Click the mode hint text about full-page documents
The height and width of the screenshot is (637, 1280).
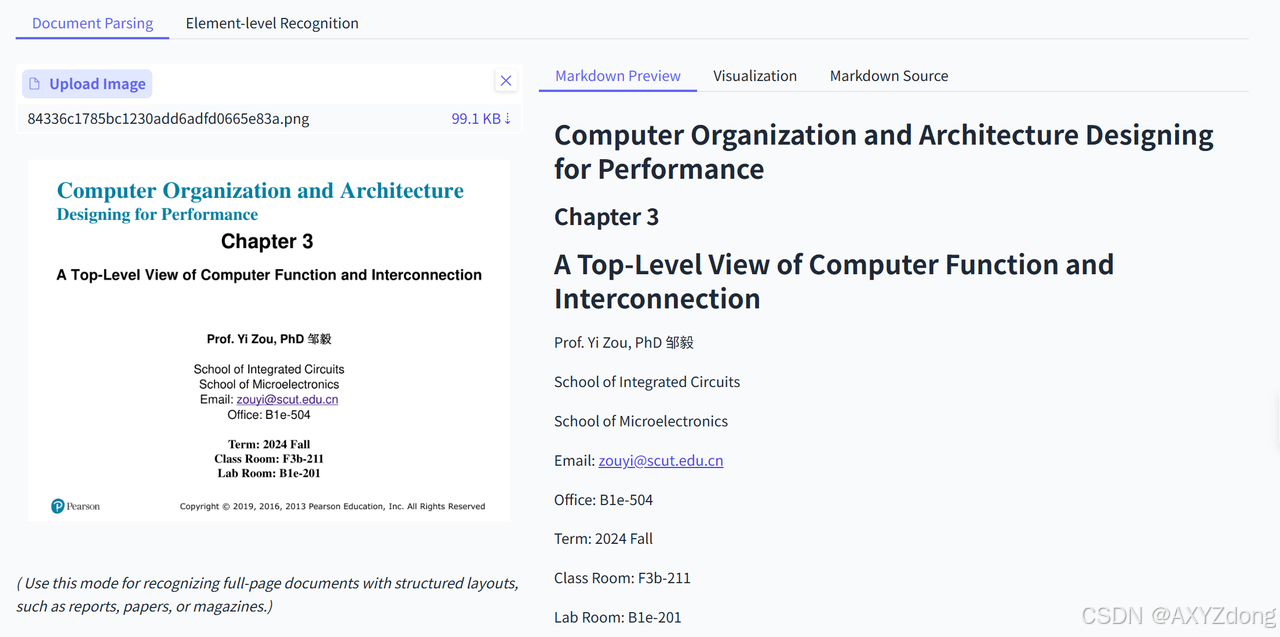point(268,594)
